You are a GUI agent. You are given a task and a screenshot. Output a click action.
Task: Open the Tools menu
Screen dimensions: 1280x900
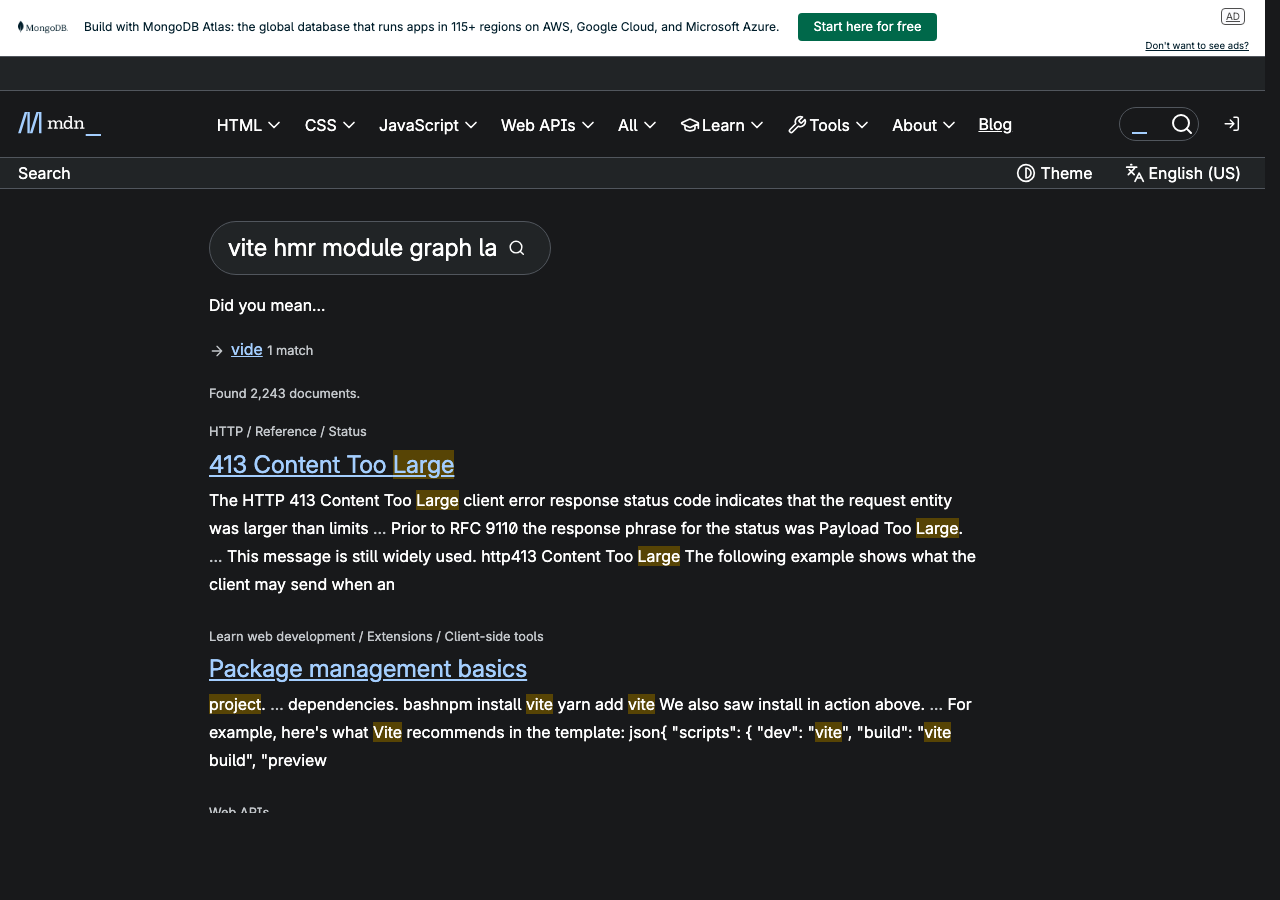point(828,125)
